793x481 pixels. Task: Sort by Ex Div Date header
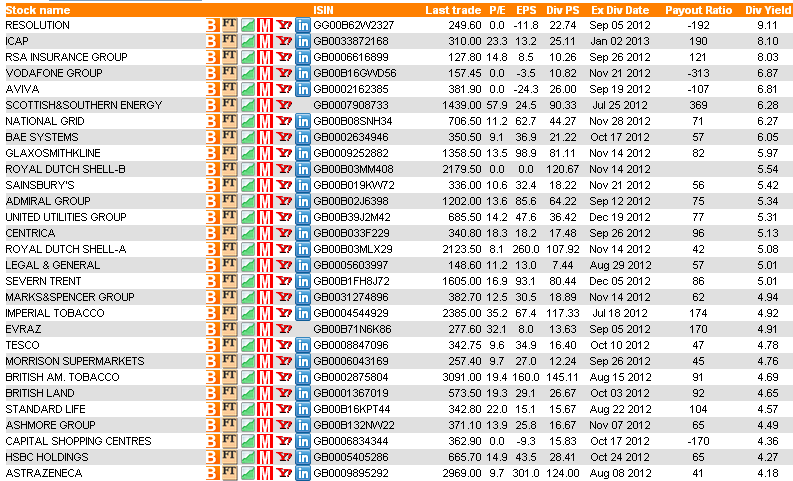(x=620, y=10)
